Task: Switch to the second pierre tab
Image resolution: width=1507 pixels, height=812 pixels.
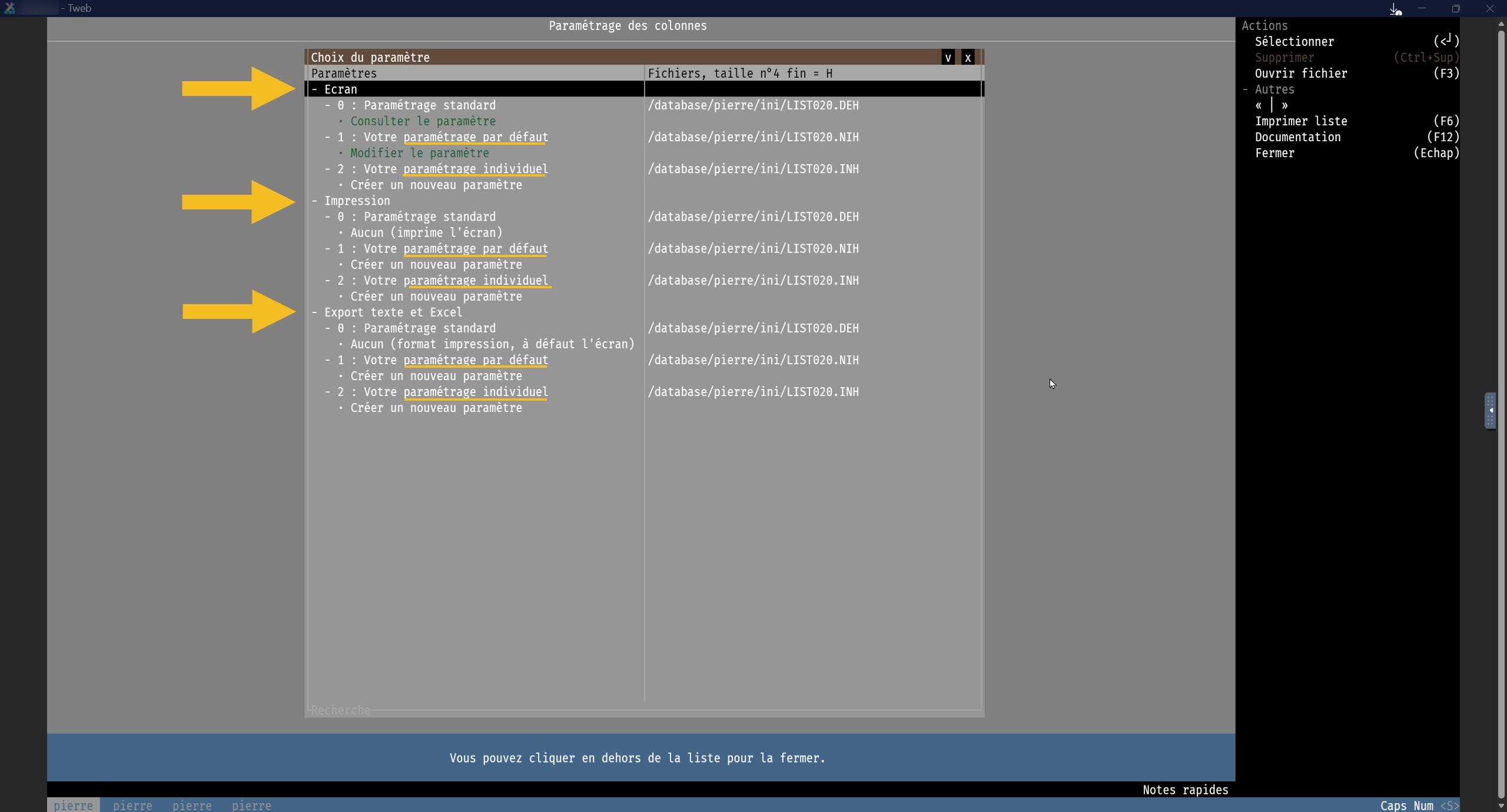Action: coord(132,805)
